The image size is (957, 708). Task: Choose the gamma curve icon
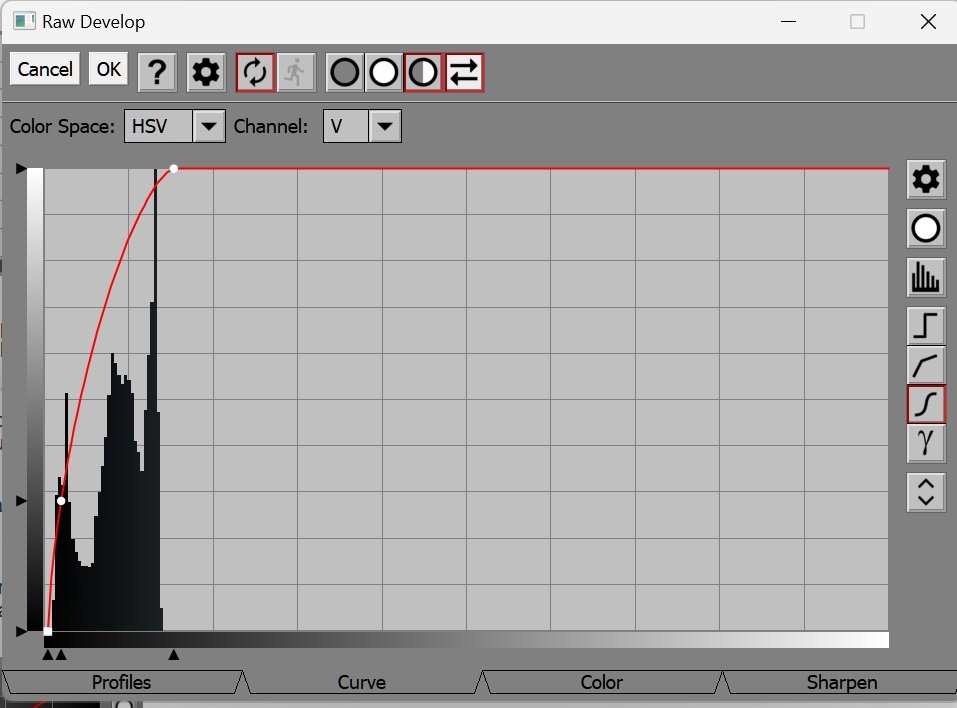point(926,442)
